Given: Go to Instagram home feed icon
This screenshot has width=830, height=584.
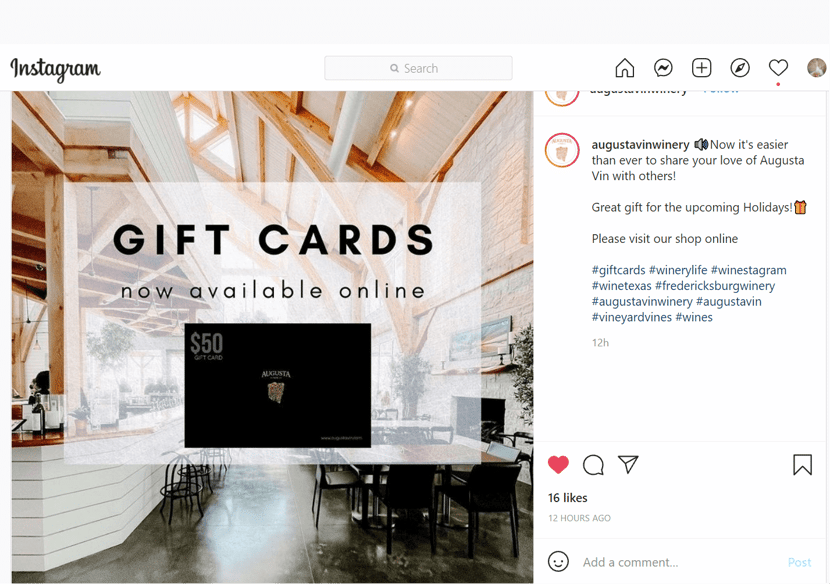Looking at the screenshot, I should pyautogui.click(x=625, y=68).
